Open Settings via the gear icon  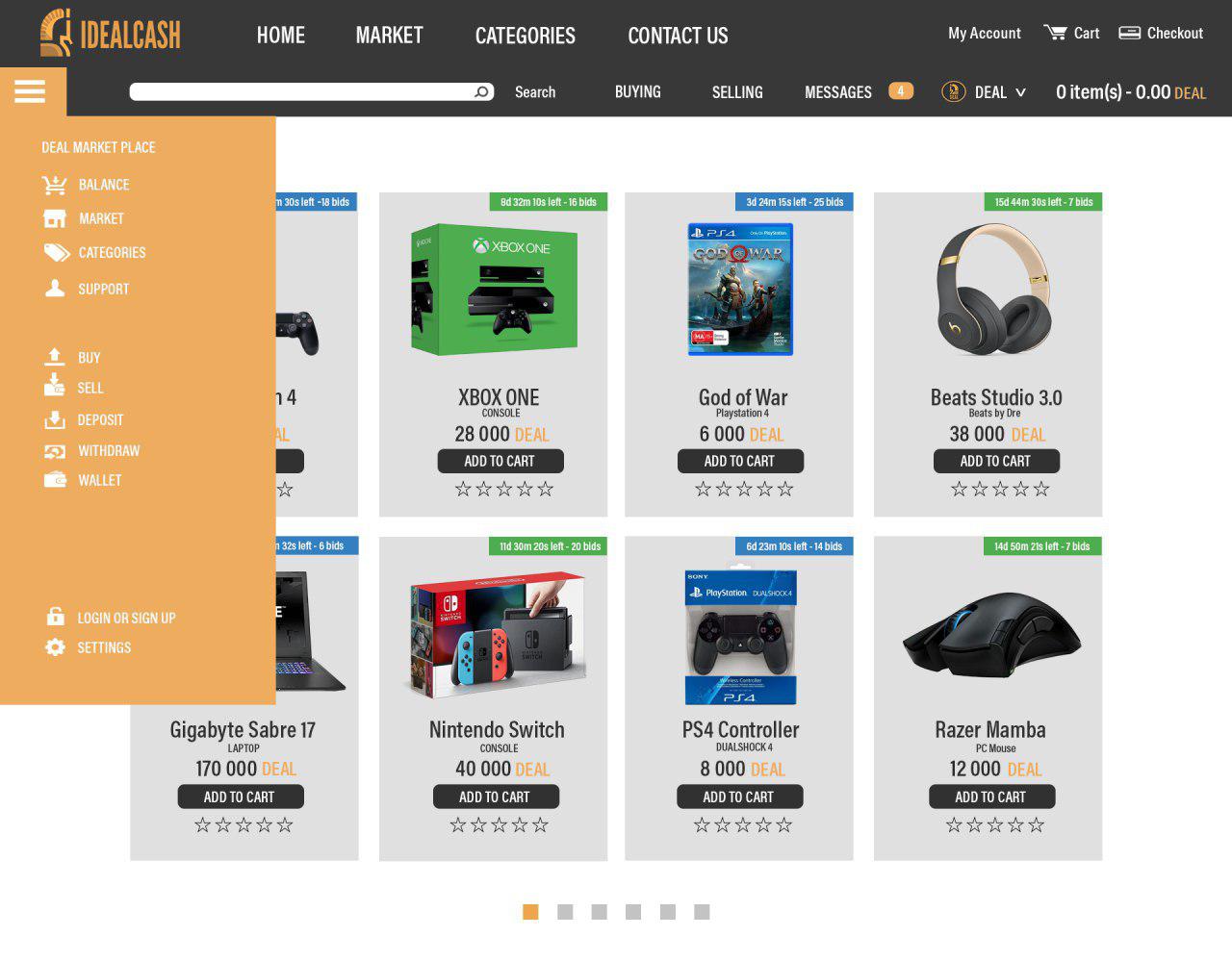tap(55, 647)
